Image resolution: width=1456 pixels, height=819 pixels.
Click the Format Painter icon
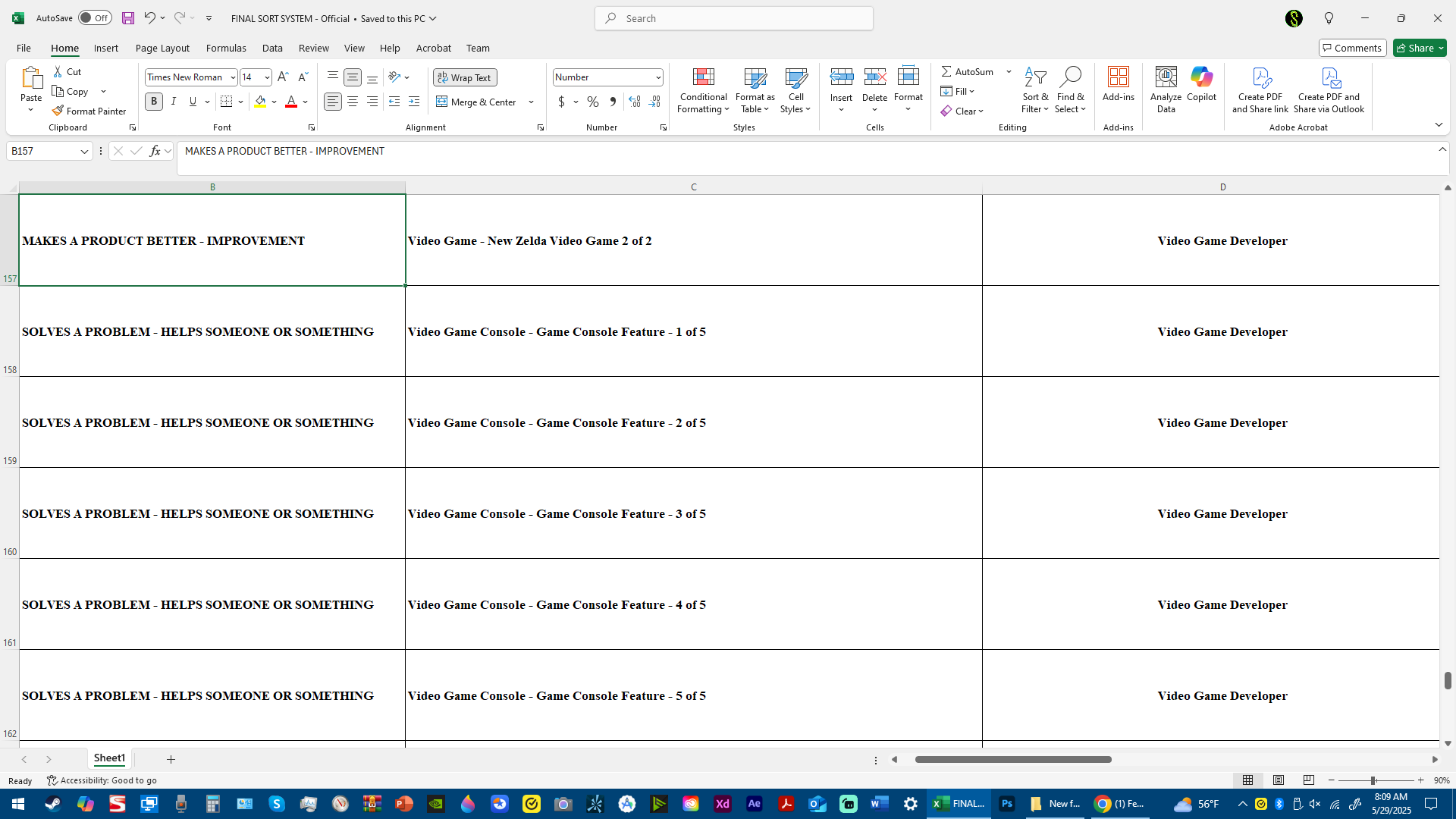click(58, 111)
